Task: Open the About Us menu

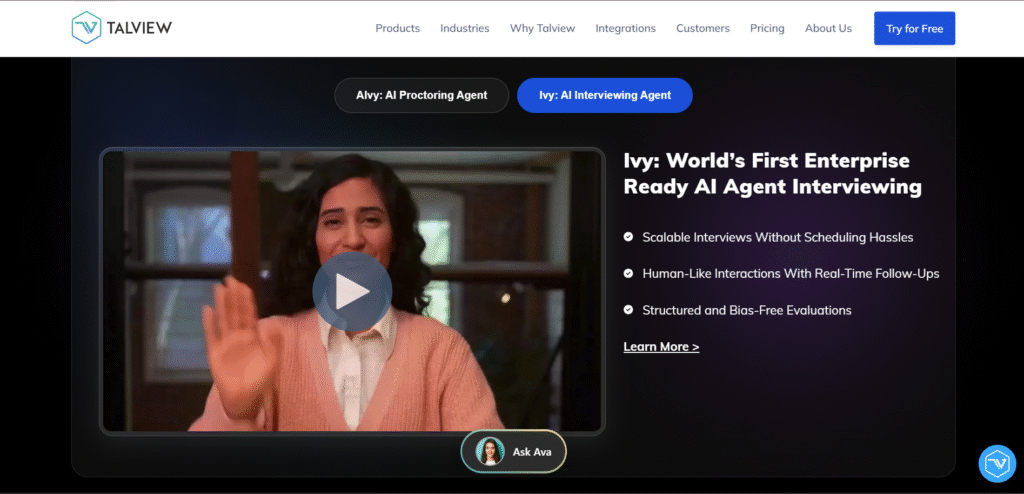Action: click(828, 28)
